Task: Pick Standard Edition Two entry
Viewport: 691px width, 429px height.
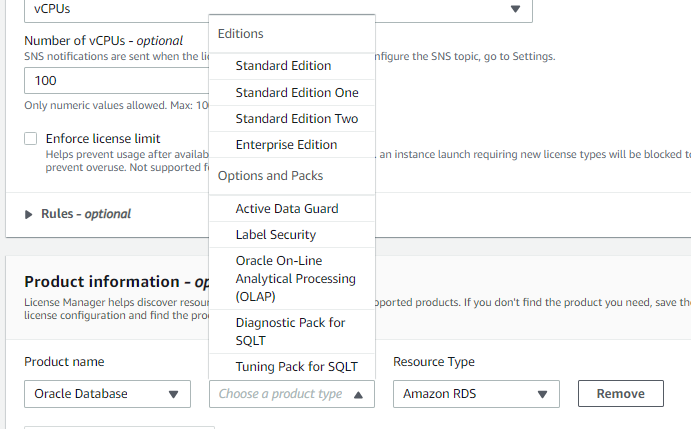Action: [x=292, y=119]
